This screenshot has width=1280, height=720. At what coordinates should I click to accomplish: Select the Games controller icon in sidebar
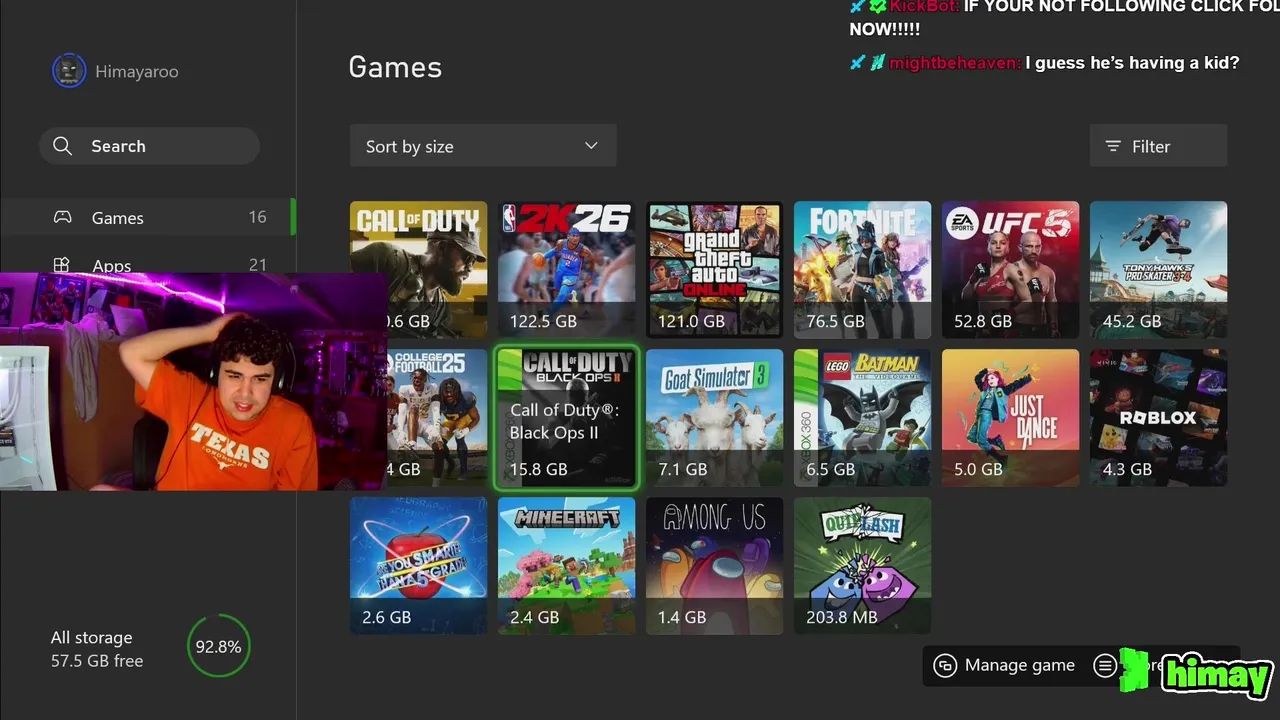(x=62, y=217)
